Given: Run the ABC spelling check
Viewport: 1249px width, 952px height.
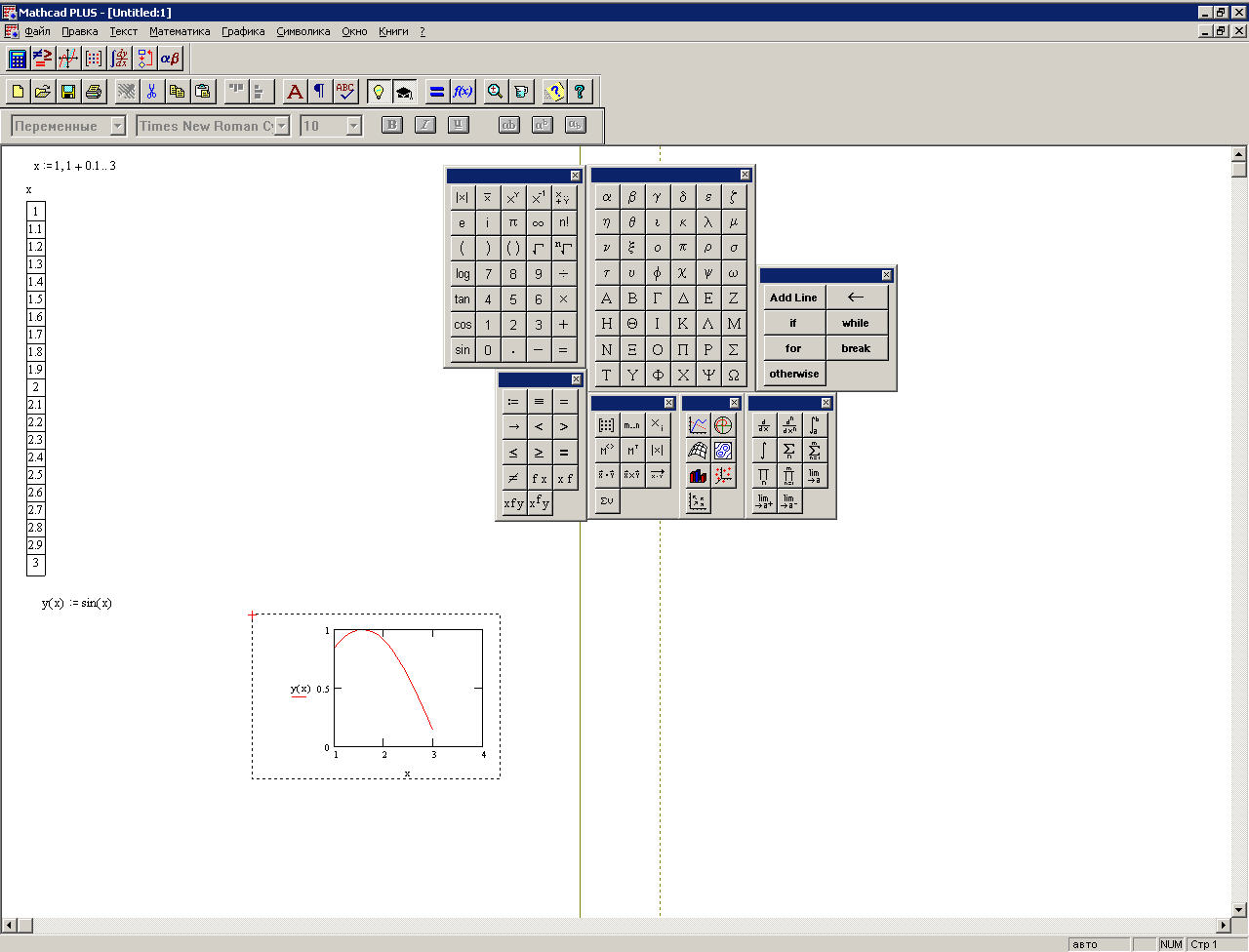Looking at the screenshot, I should (x=344, y=92).
